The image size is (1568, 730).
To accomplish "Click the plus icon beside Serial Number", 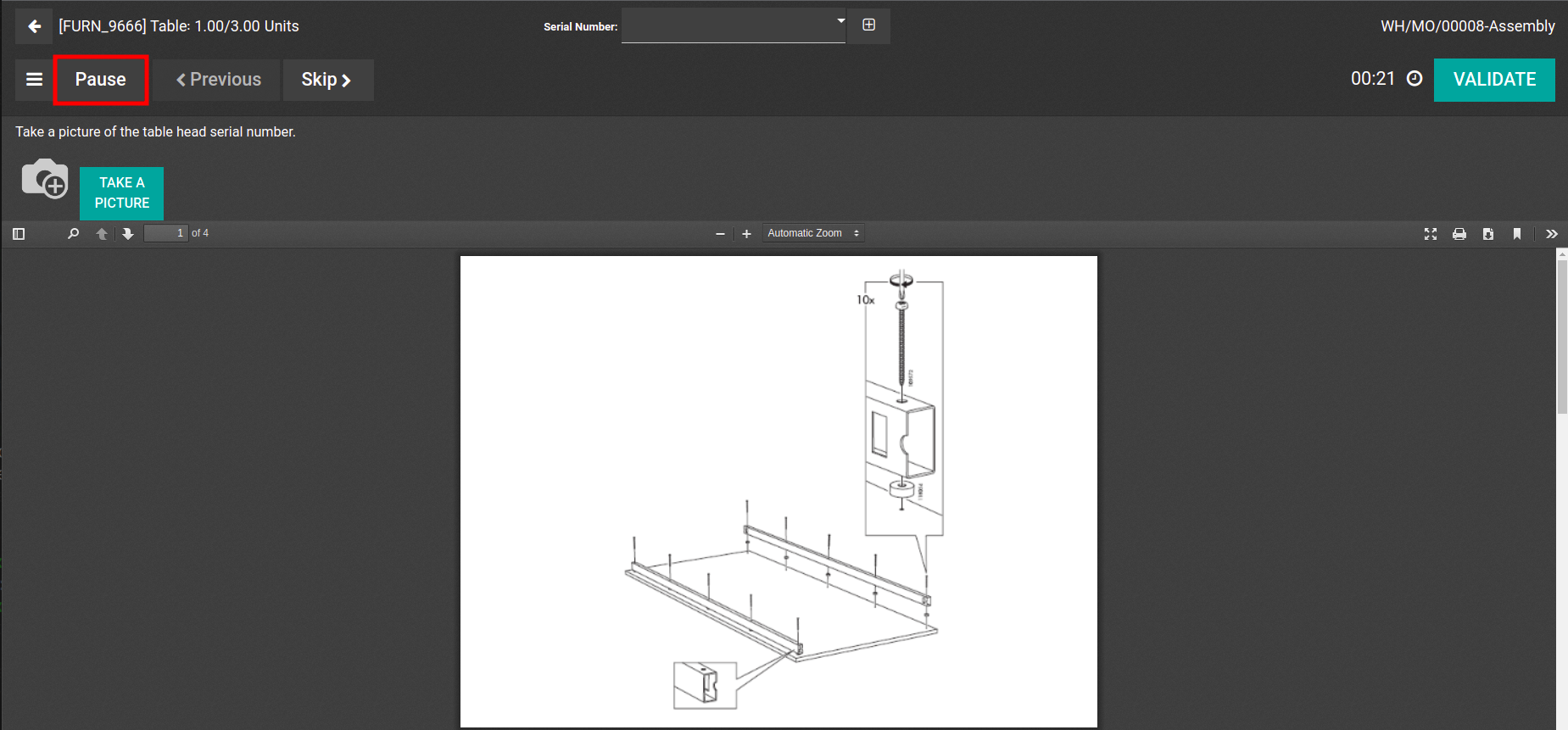I will pos(869,25).
